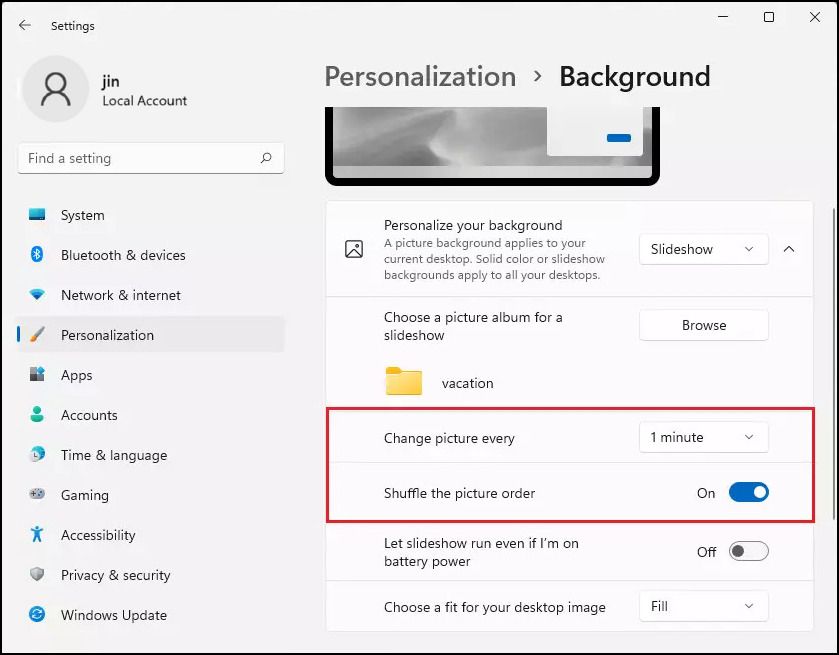839x655 pixels.
Task: Click the jin account name
Action: (111, 81)
